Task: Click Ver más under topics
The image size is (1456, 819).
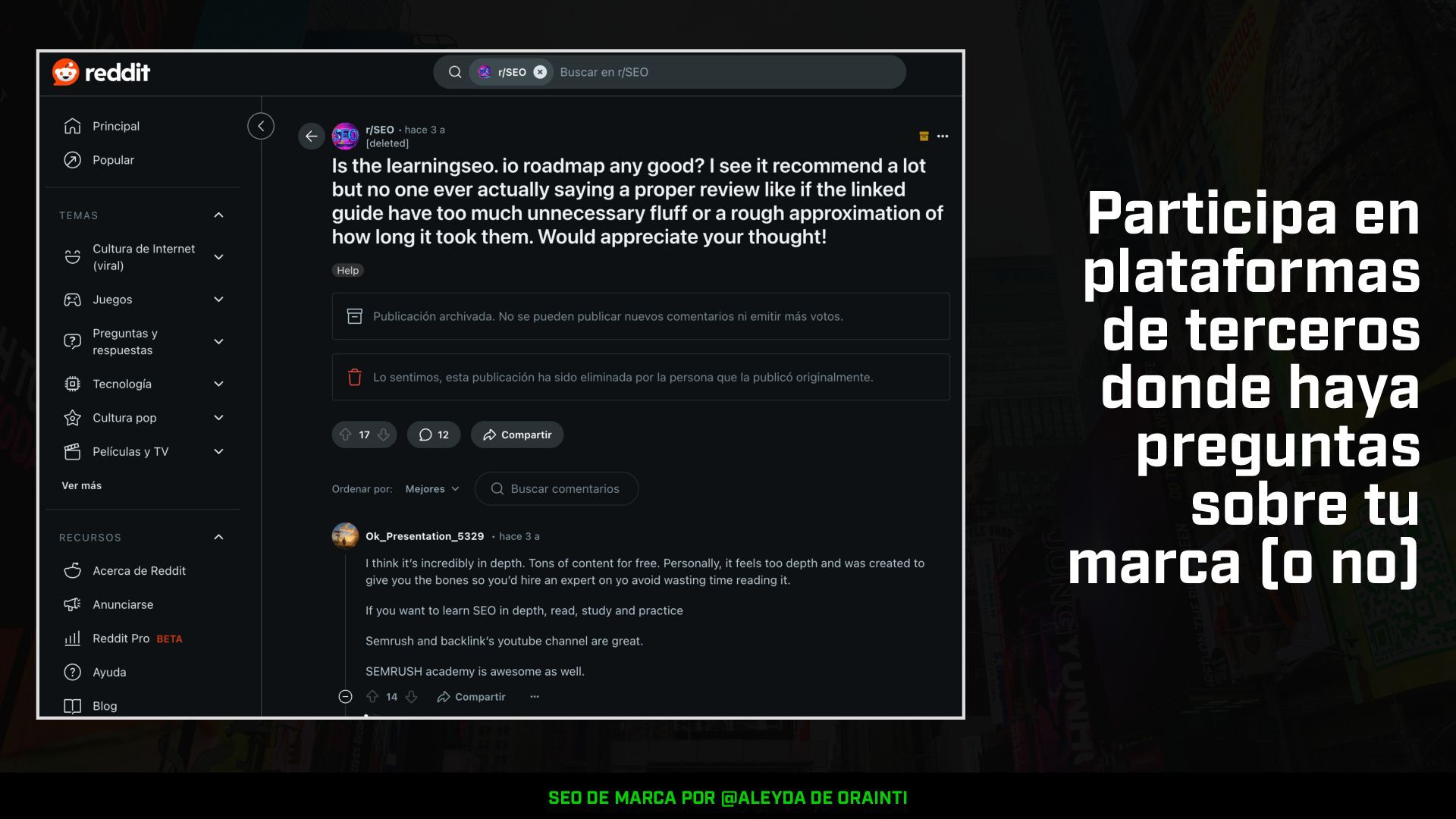Action: coord(82,485)
